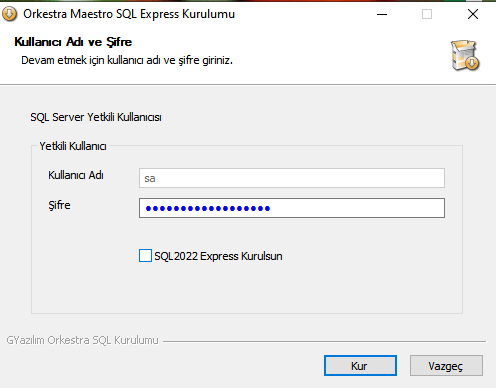
Task: Click the 'Şifre' field label
Action: point(59,205)
